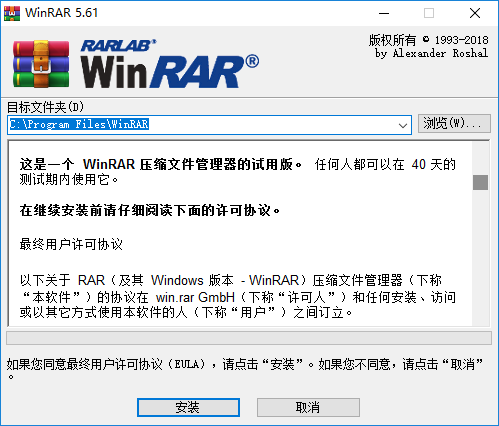This screenshot has width=499, height=426.
Task: Click the registered trademark symbol beside WinRAR
Action: click(252, 61)
